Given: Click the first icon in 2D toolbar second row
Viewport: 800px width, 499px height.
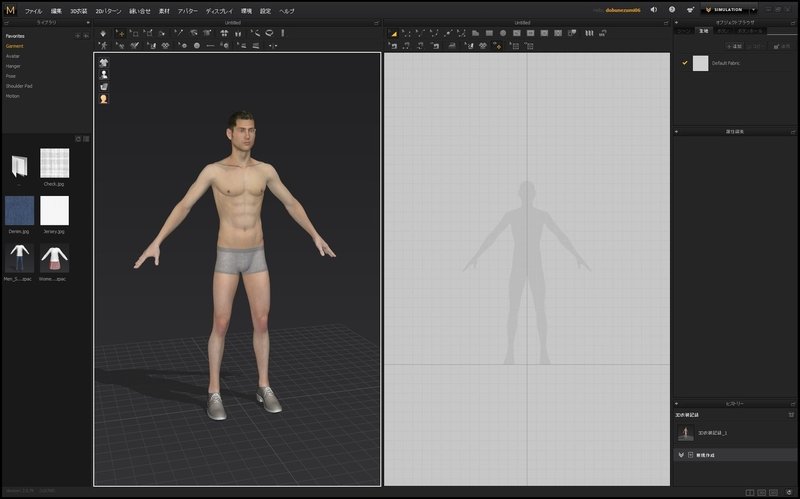Looking at the screenshot, I should pos(393,46).
